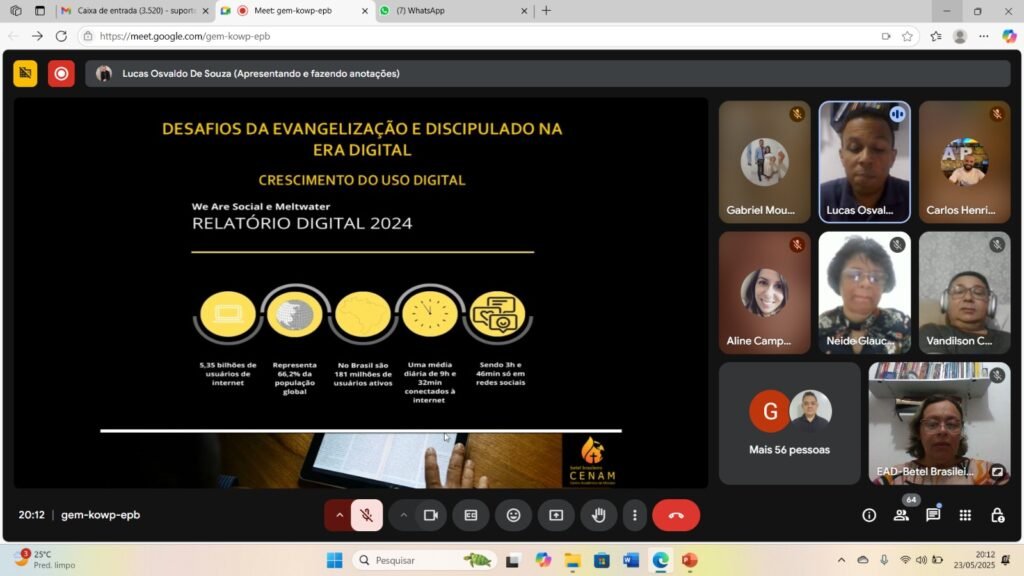Image resolution: width=1024 pixels, height=576 pixels.
Task: Leave the call with the red hang-up button
Action: tap(676, 515)
